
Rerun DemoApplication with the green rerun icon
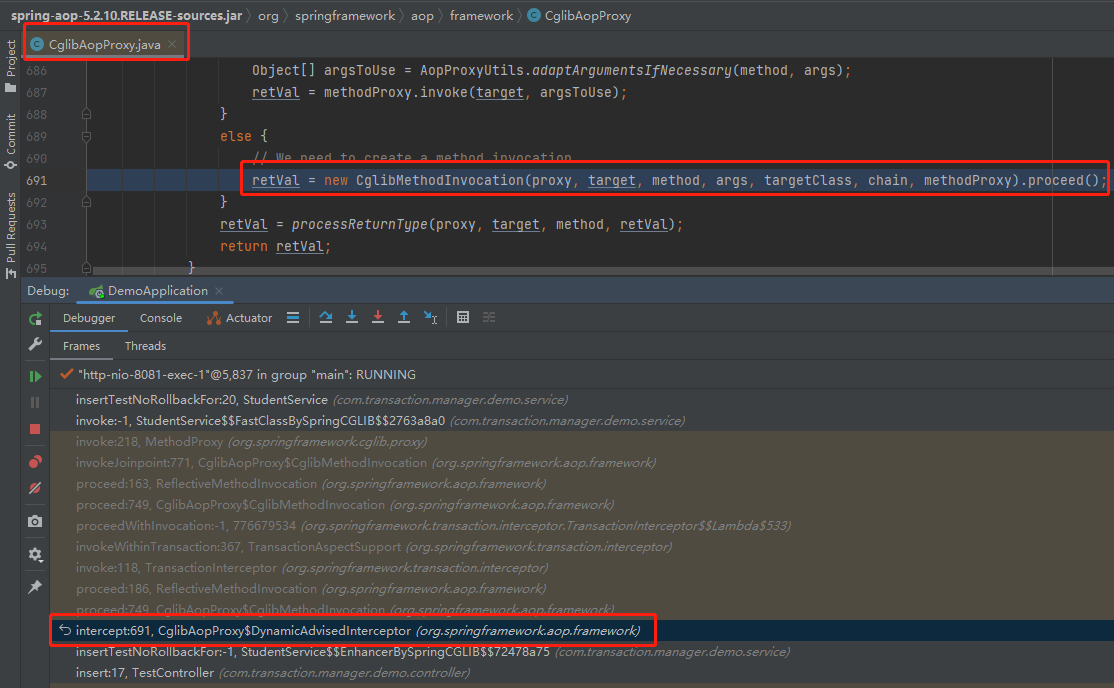[x=35, y=318]
